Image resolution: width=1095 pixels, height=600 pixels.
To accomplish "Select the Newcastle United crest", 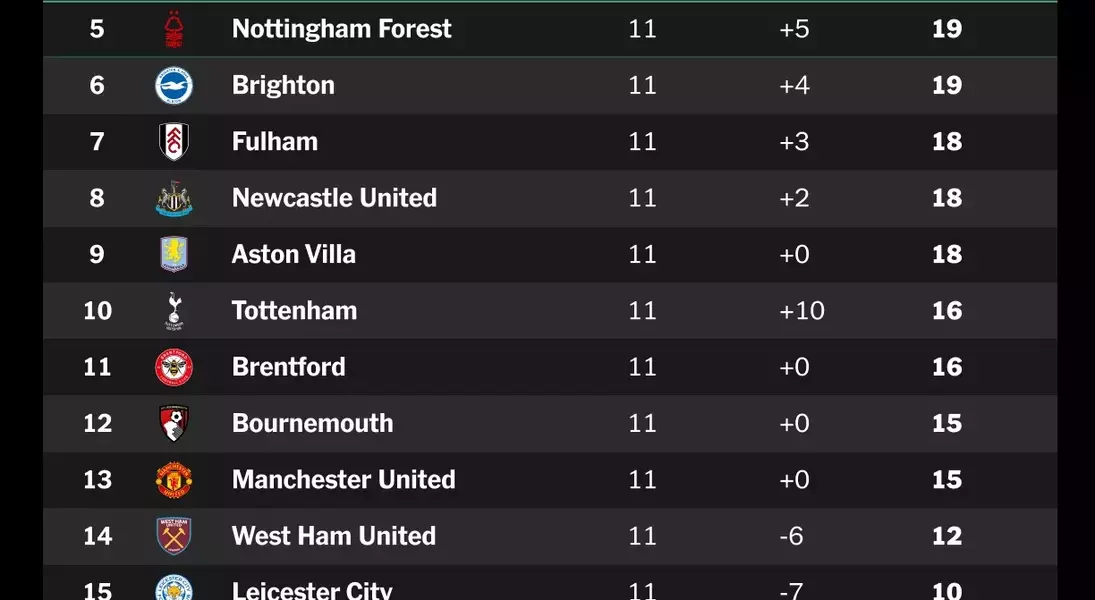I will tap(174, 198).
